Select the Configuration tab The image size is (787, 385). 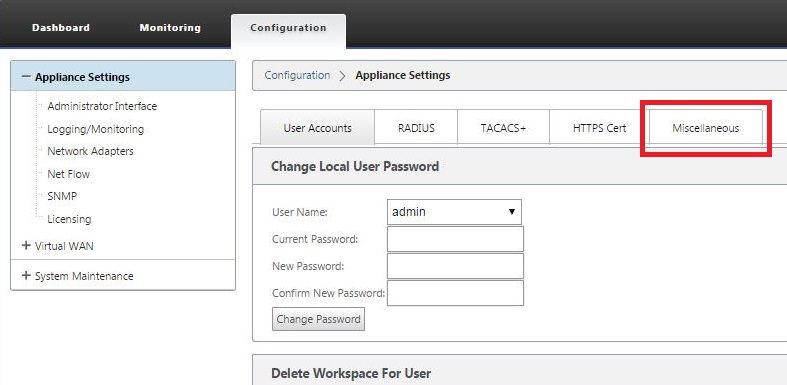pos(288,28)
